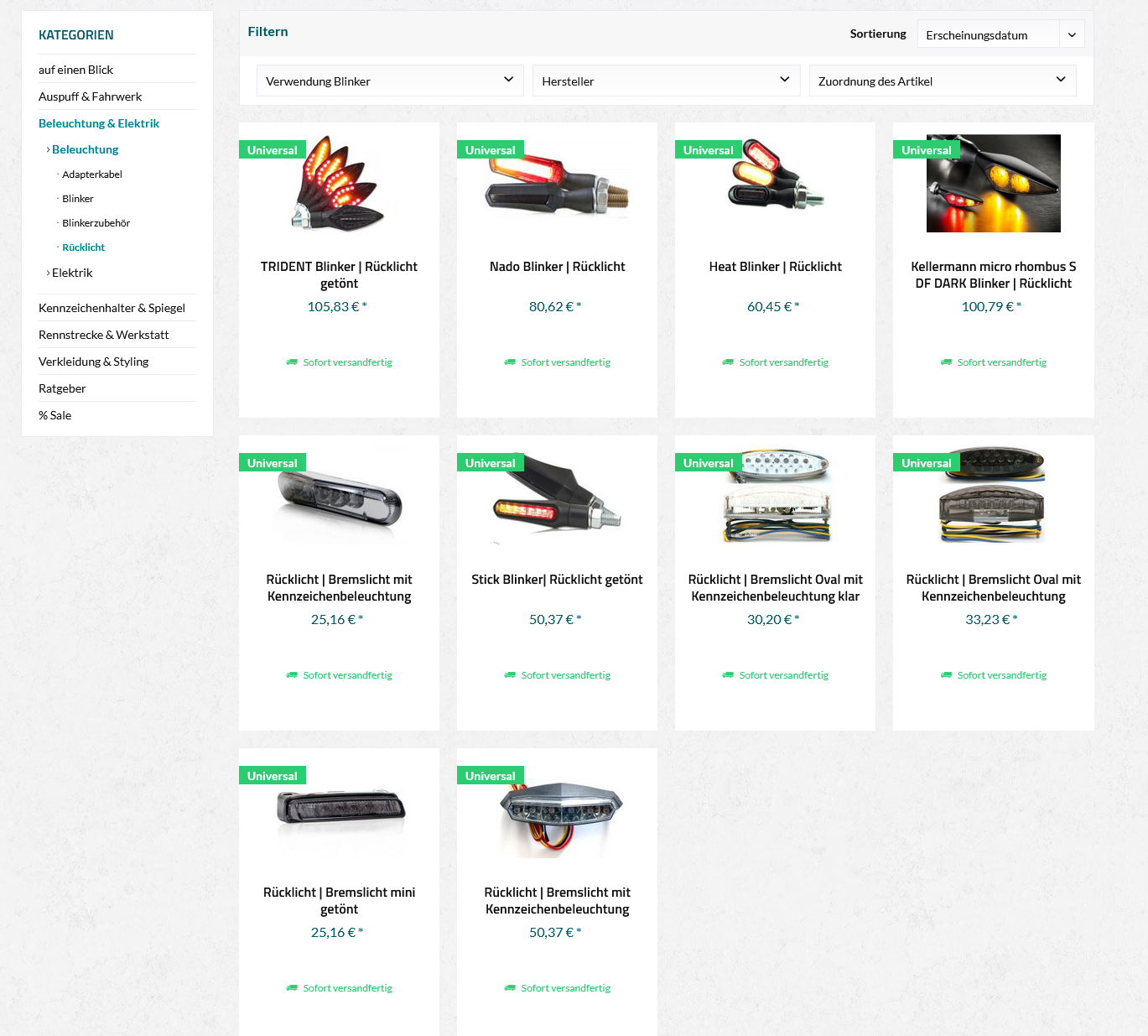This screenshot has height=1036, width=1148.
Task: Open the % Sale category link
Action: pyautogui.click(x=55, y=415)
